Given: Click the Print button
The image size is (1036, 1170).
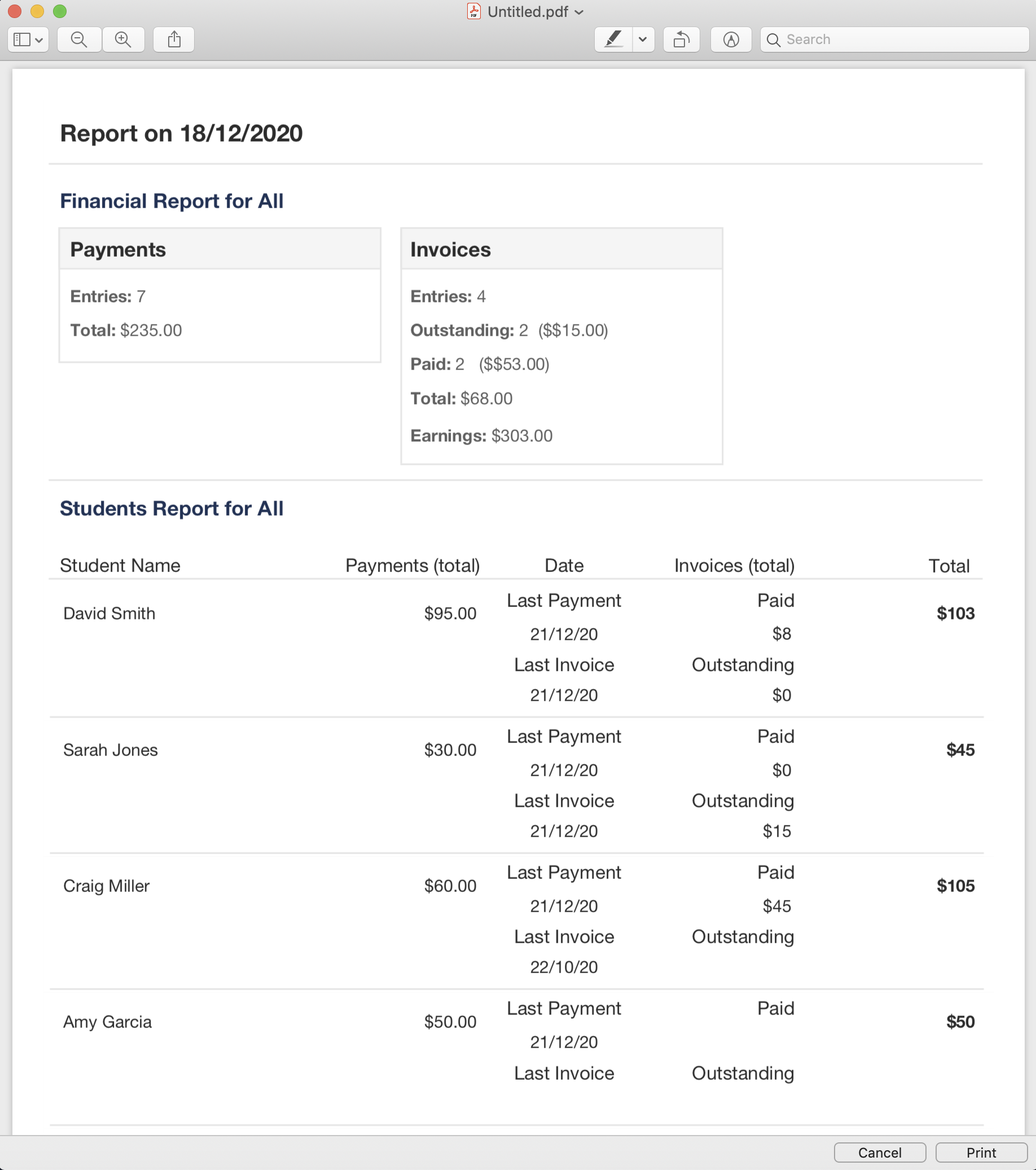Looking at the screenshot, I should pos(981,1153).
